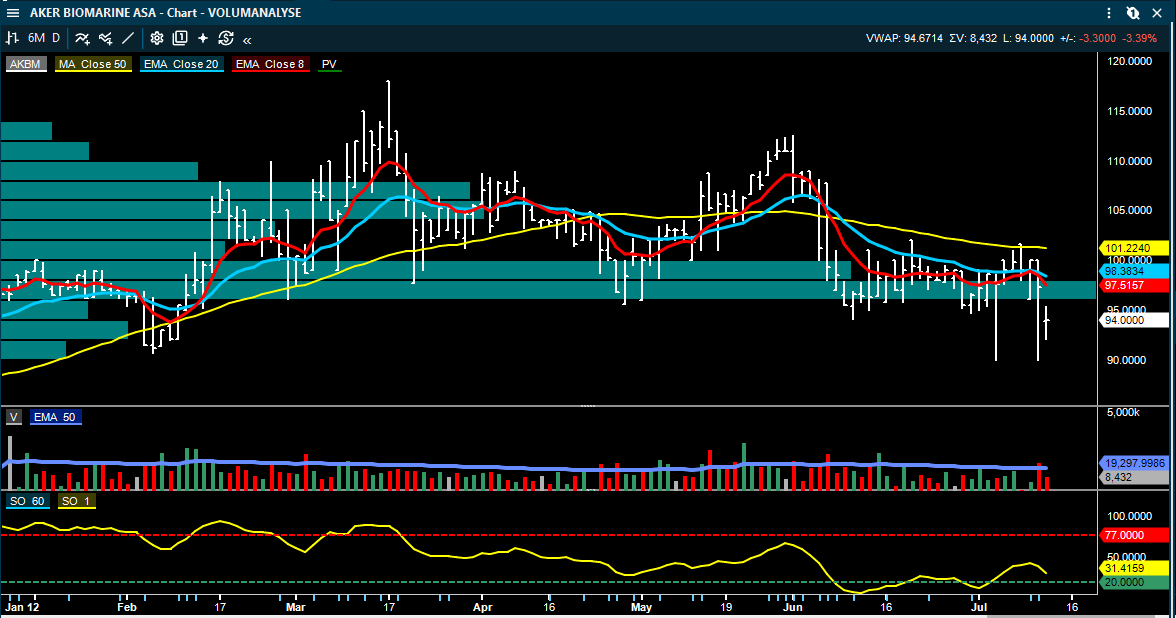Select the AKBM series label

coord(26,64)
